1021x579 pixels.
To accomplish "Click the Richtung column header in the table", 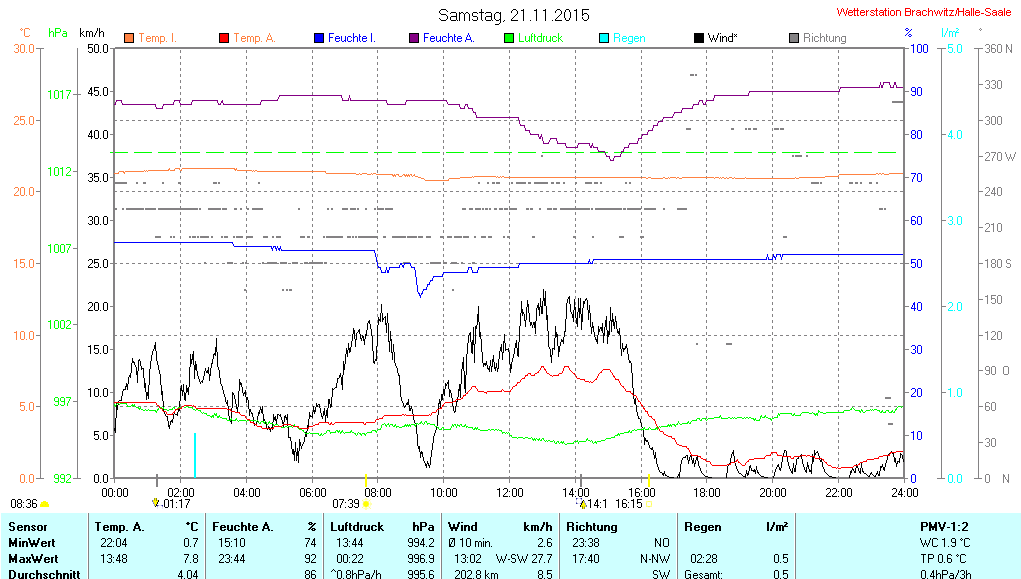I will [x=592, y=526].
